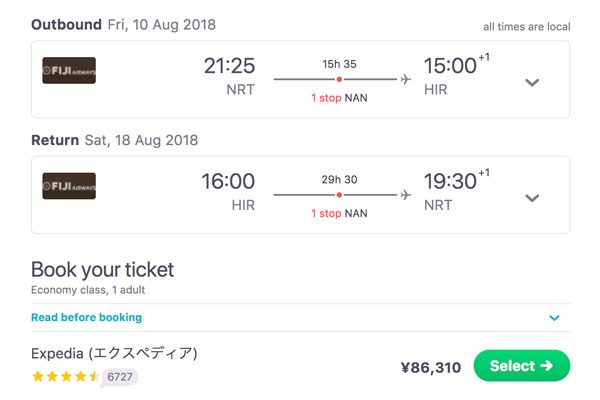Expand the outbound flight details chevron
Image resolution: width=600 pixels, height=400 pixels.
[532, 82]
